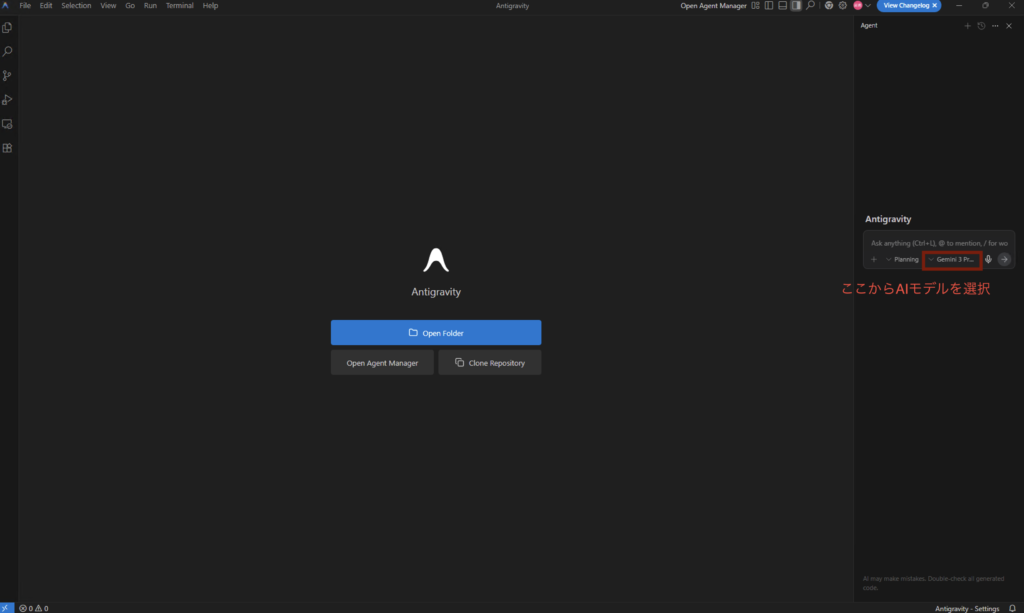Open Source Control in the activity bar
The width and height of the screenshot is (1024, 613).
click(x=8, y=76)
